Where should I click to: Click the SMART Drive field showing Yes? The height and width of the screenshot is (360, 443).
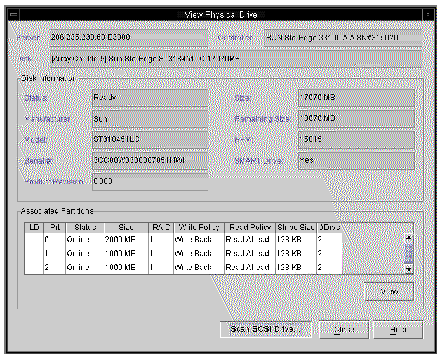pyautogui.click(x=356, y=161)
